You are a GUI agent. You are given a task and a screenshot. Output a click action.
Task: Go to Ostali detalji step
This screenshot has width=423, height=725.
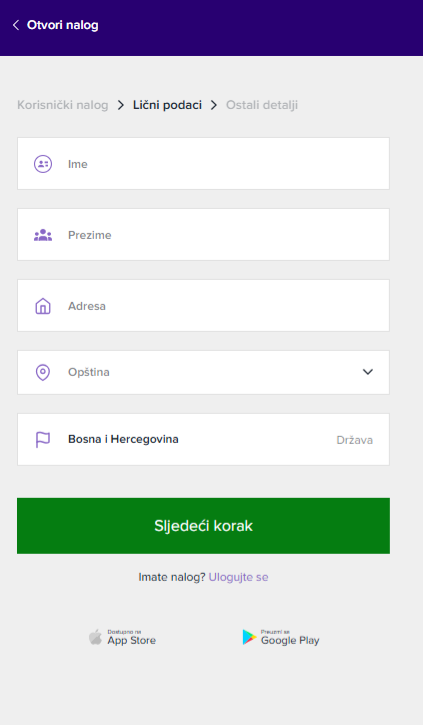coord(262,105)
